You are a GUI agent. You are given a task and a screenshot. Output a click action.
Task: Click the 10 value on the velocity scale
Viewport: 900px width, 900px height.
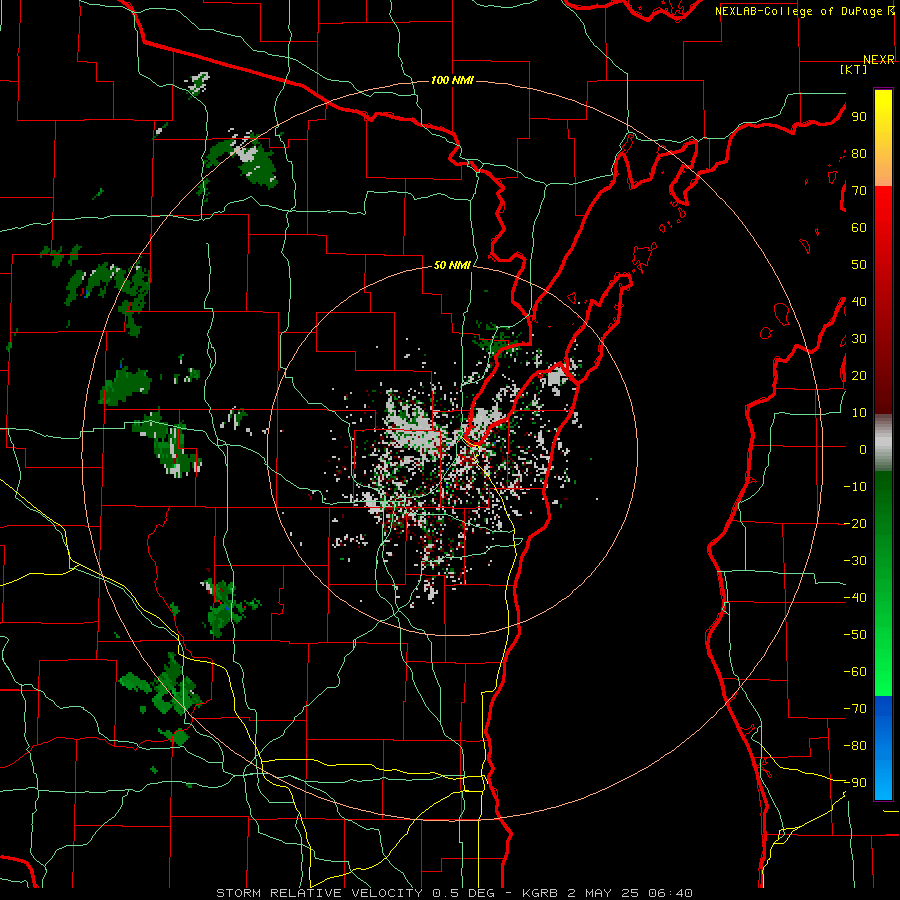pos(859,413)
